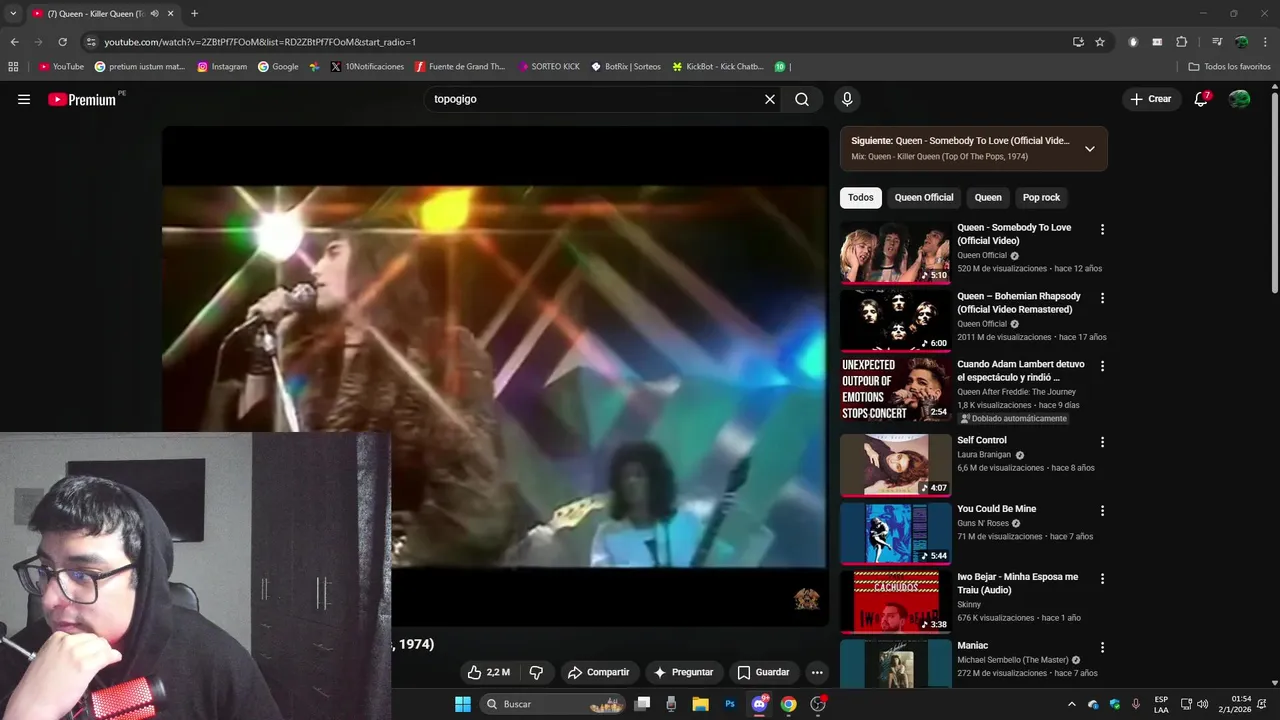Reload the page
The height and width of the screenshot is (720, 1280).
[x=62, y=42]
